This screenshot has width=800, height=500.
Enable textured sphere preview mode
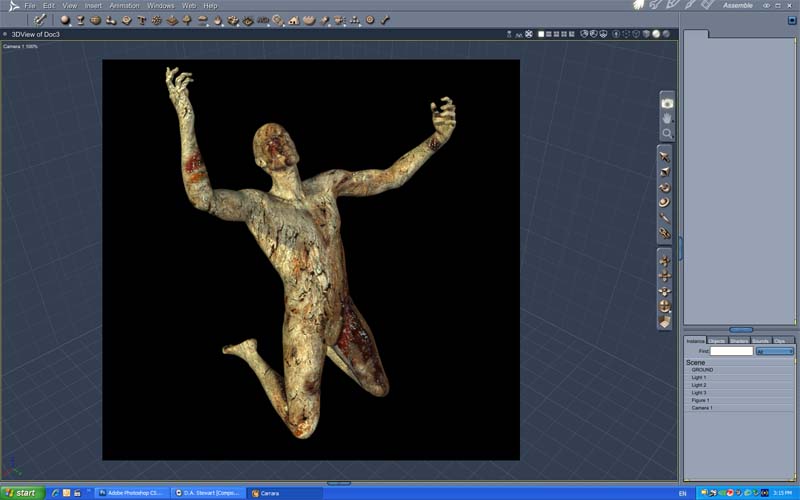point(666,34)
